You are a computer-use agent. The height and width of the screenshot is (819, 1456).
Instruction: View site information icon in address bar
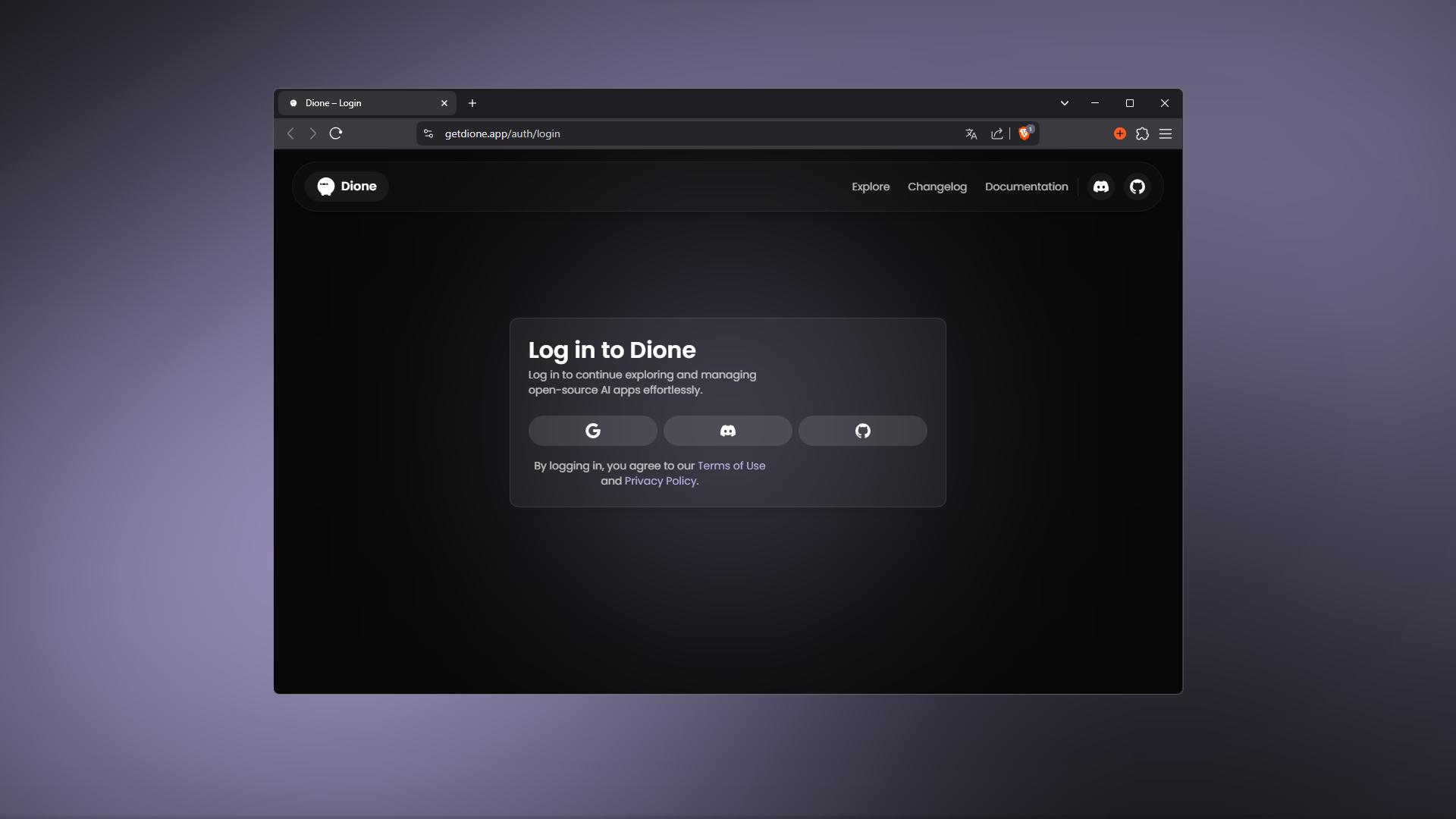pos(428,133)
